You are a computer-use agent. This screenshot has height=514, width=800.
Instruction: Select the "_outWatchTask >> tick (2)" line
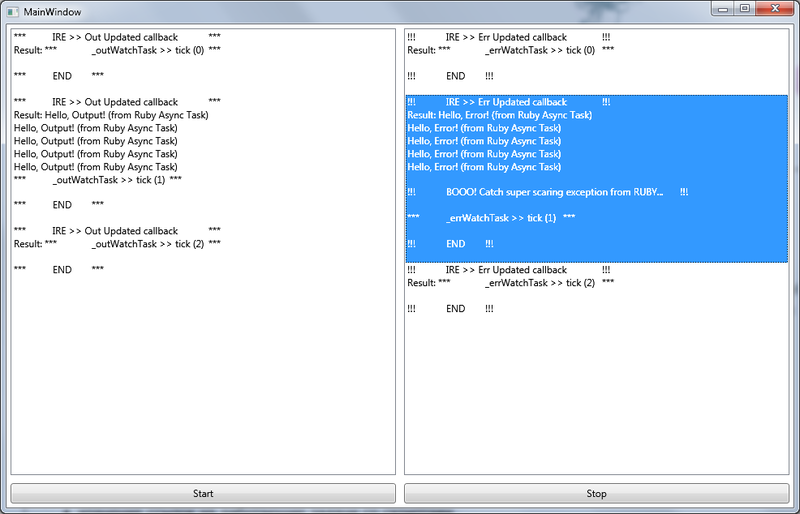pos(117,244)
